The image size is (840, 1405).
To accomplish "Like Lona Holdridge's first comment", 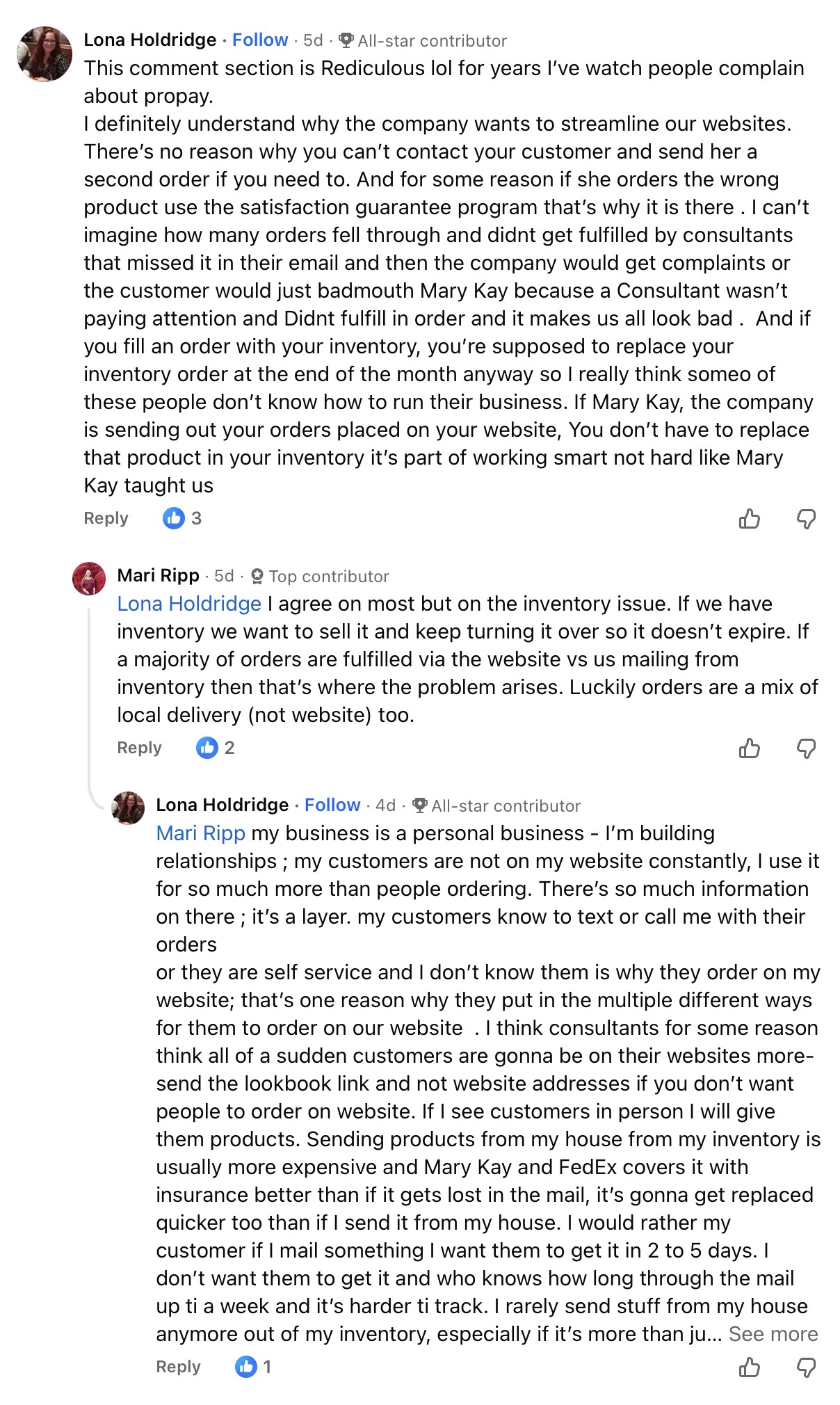I will 749,519.
